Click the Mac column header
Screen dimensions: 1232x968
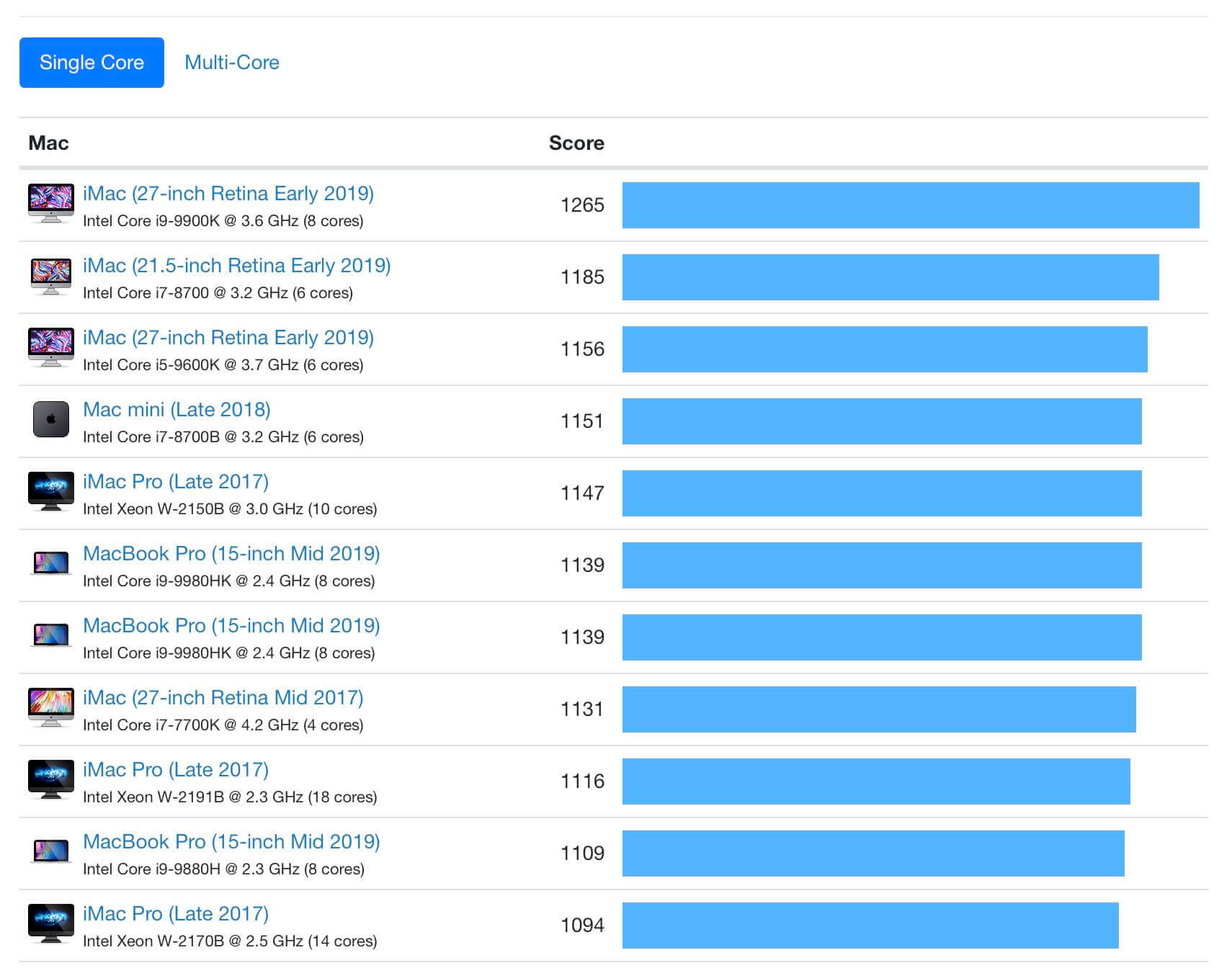click(48, 143)
